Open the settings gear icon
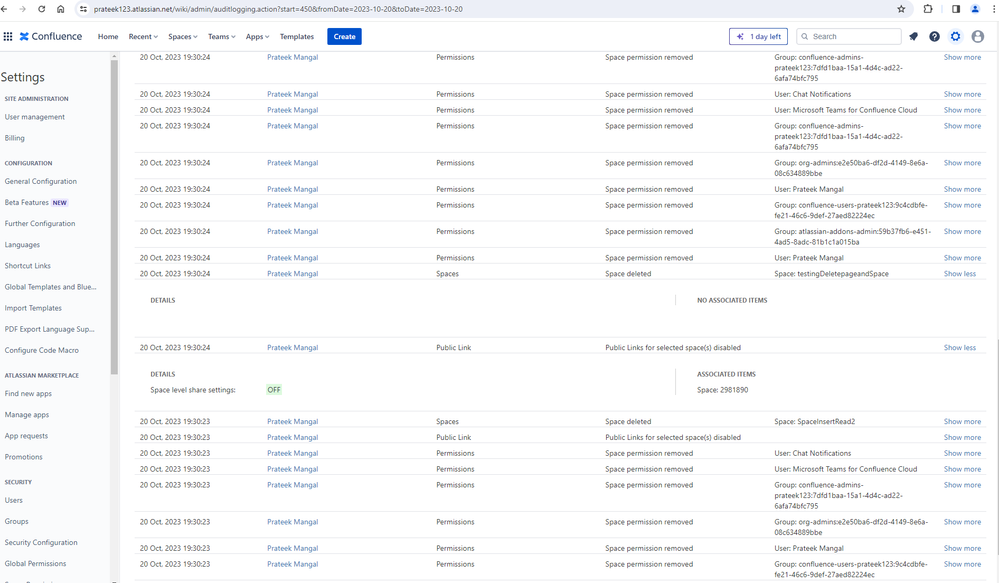The width and height of the screenshot is (999, 583). point(956,36)
